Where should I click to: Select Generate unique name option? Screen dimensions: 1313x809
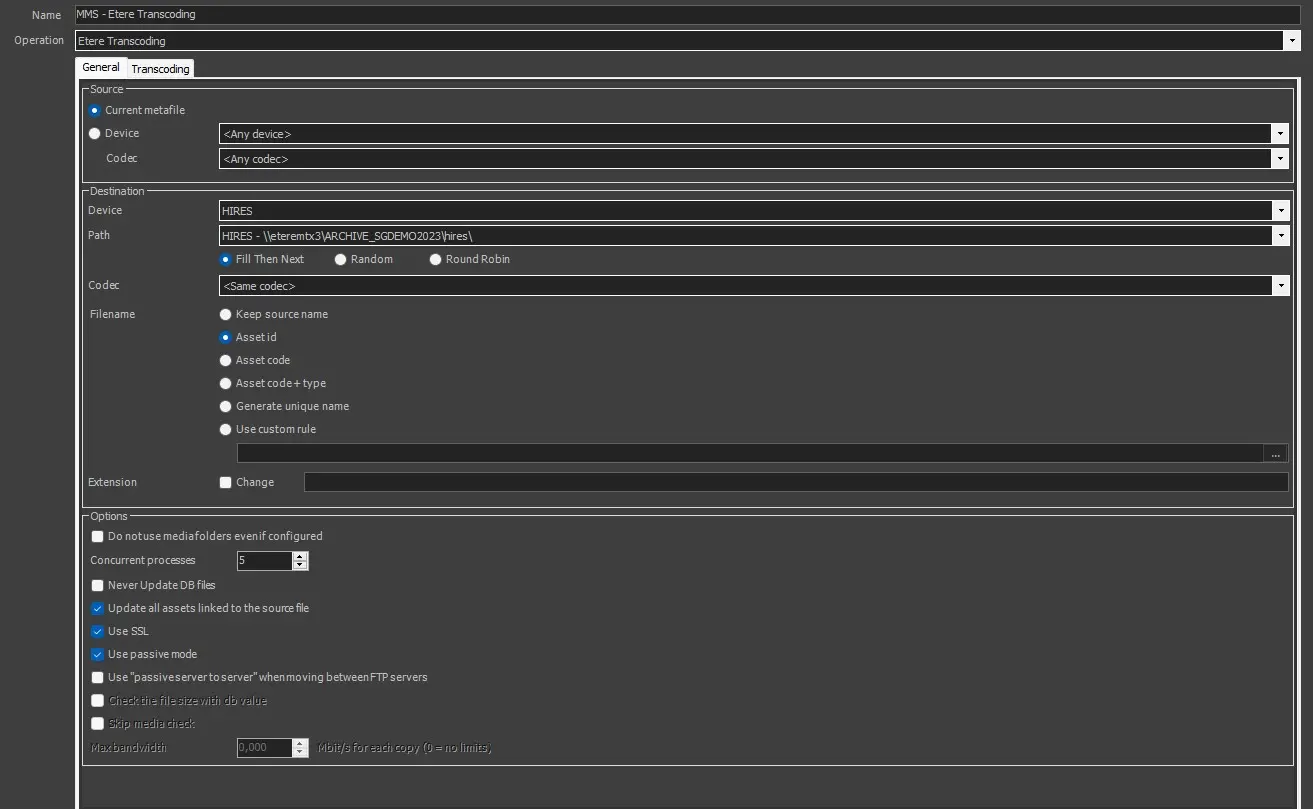pyautogui.click(x=226, y=407)
